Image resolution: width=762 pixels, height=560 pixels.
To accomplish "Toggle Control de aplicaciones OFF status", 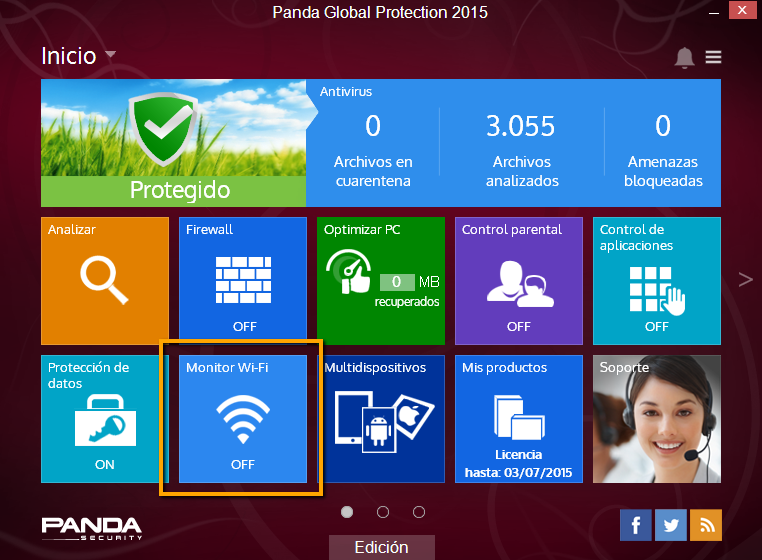I will [657, 327].
